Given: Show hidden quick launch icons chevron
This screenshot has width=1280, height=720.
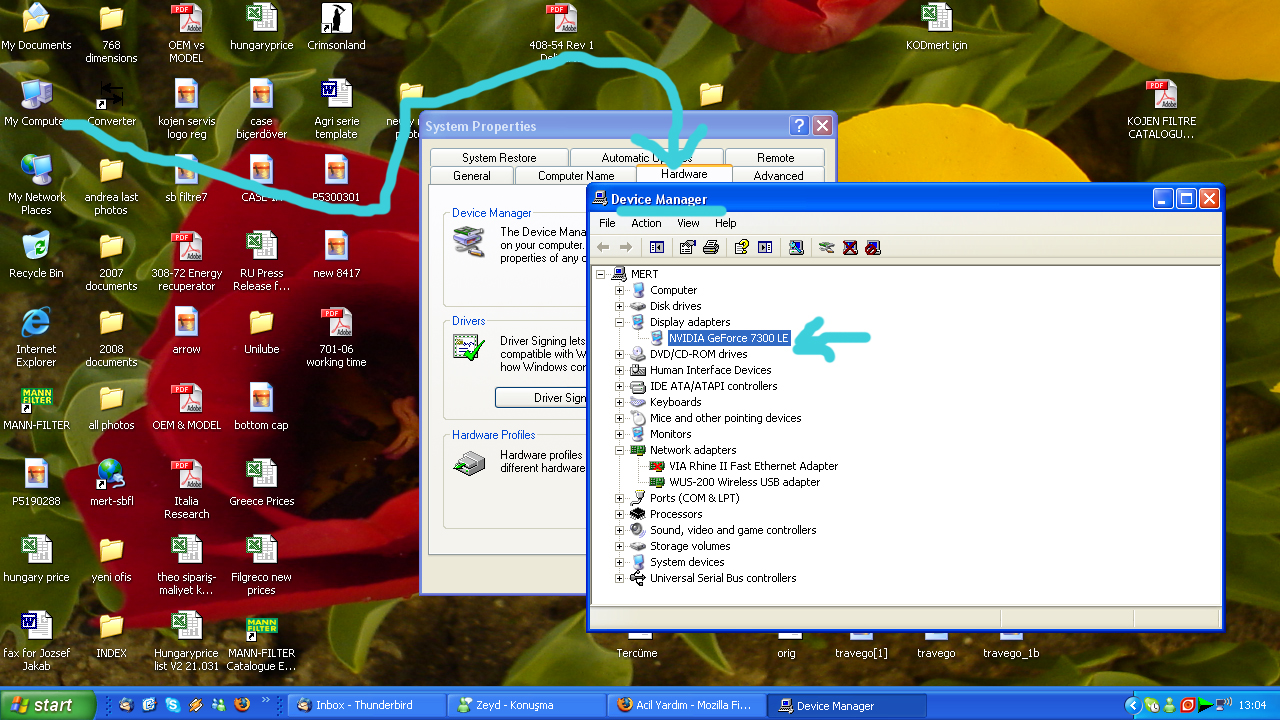Looking at the screenshot, I should click(x=265, y=701).
